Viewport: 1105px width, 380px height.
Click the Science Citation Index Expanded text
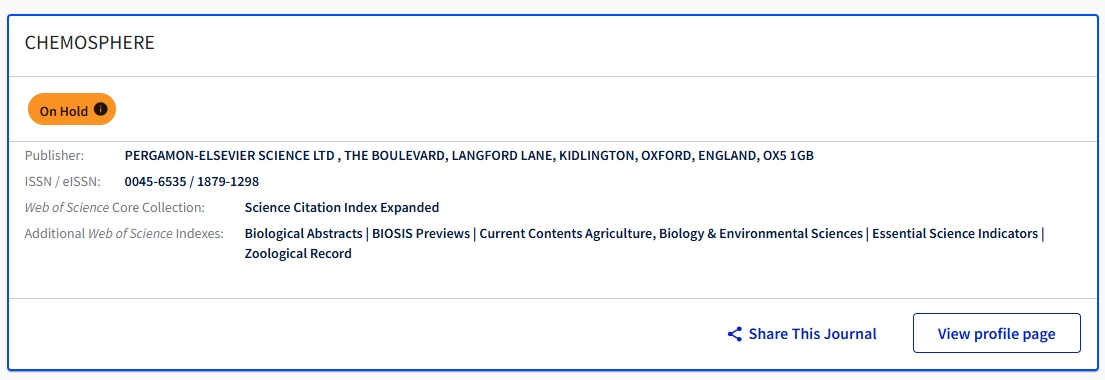click(342, 207)
